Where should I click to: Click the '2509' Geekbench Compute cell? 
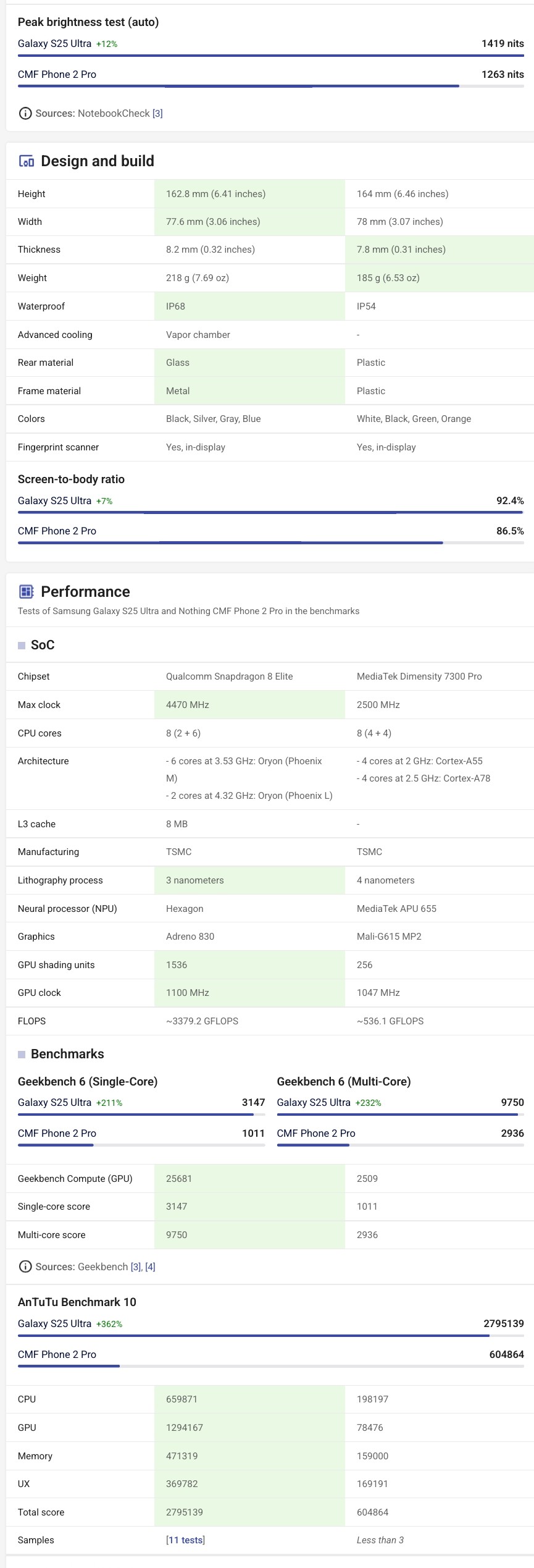440,1179
